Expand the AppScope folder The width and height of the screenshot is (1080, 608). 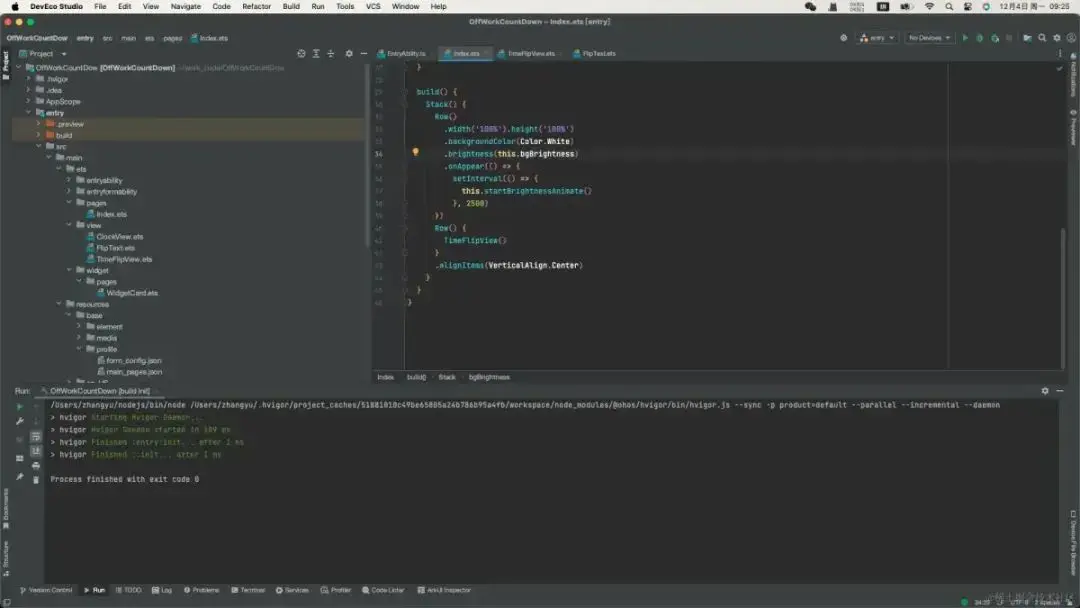click(29, 101)
